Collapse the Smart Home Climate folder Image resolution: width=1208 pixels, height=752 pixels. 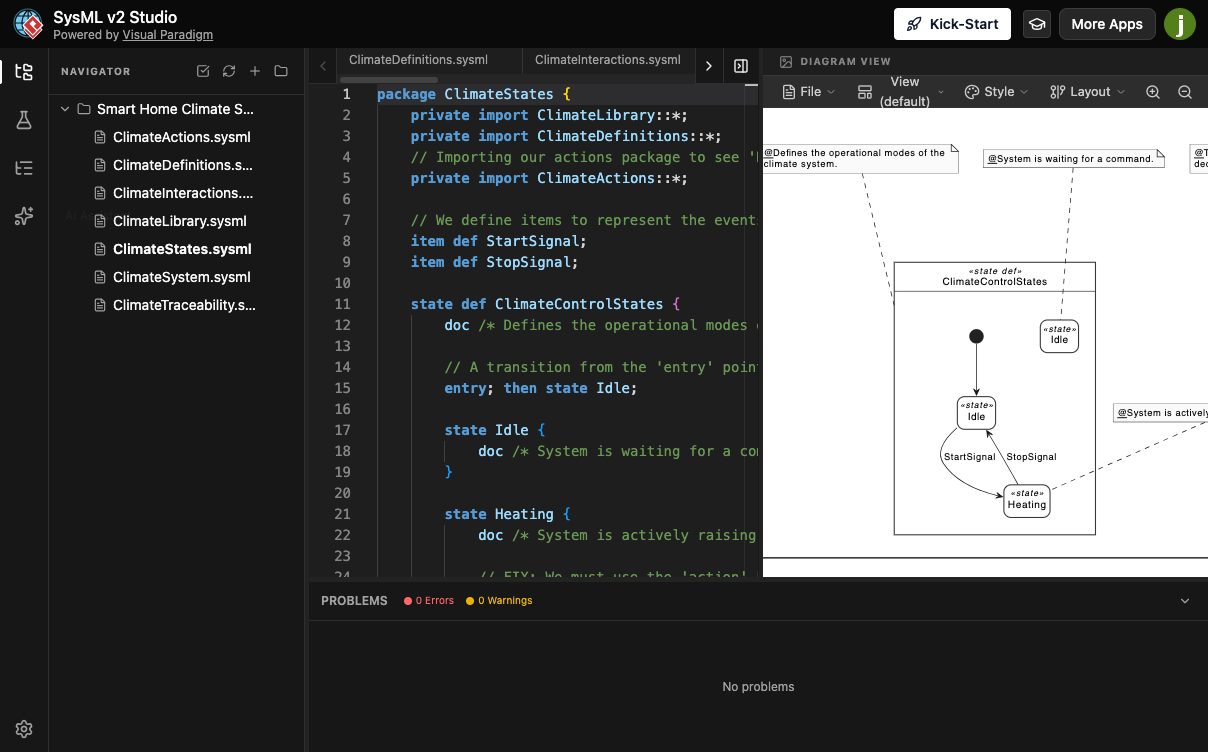pyautogui.click(x=65, y=109)
